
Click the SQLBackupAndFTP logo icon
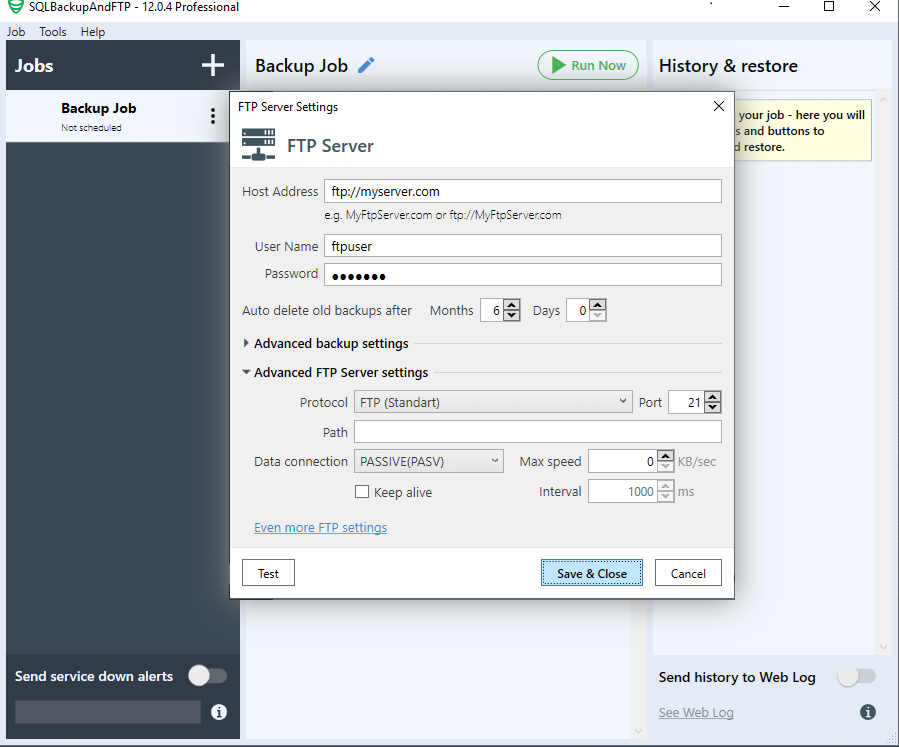[13, 6]
